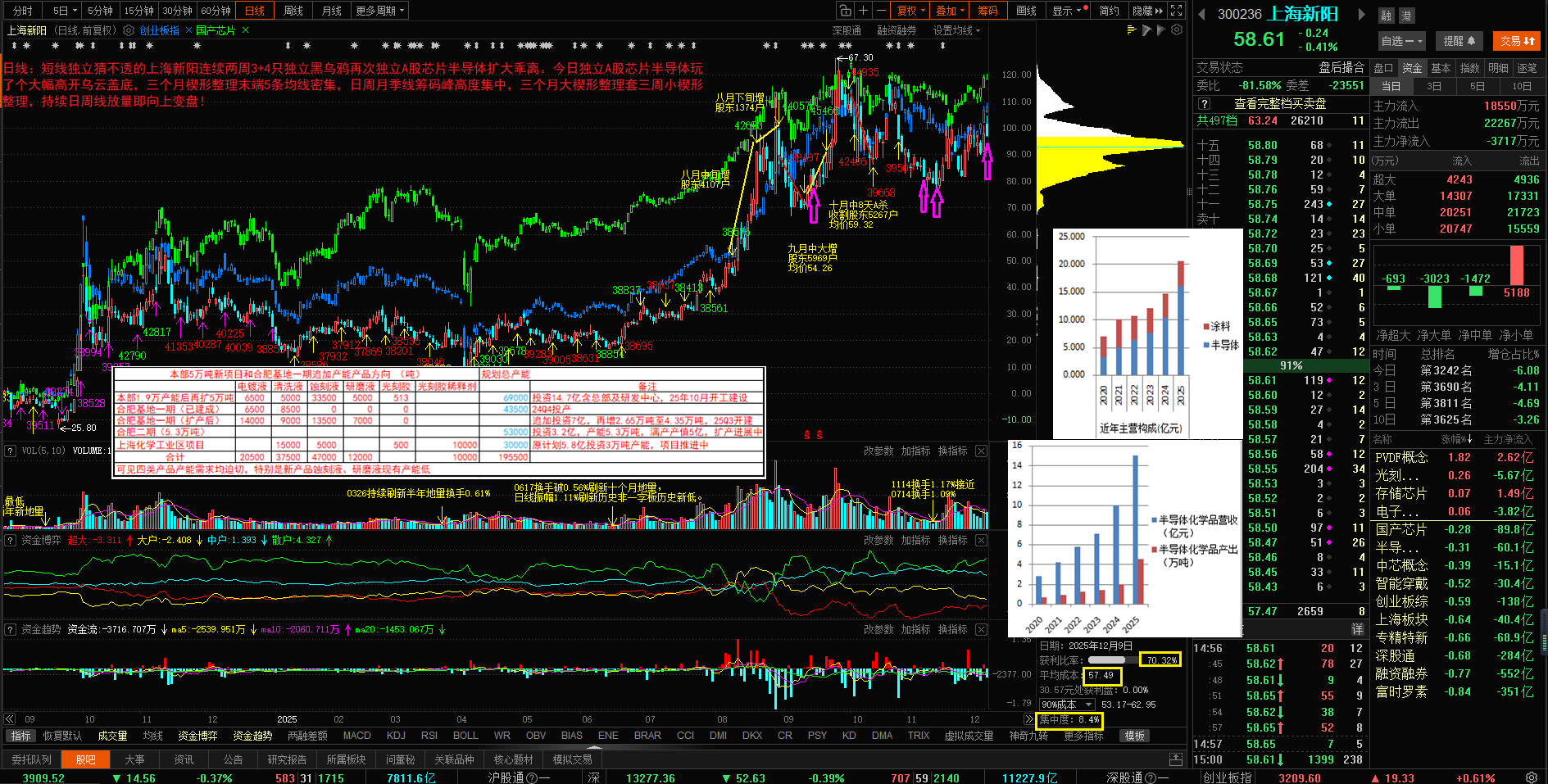Zoom in chart with the plus icon
This screenshot has width=1548, height=784.
point(863,11)
